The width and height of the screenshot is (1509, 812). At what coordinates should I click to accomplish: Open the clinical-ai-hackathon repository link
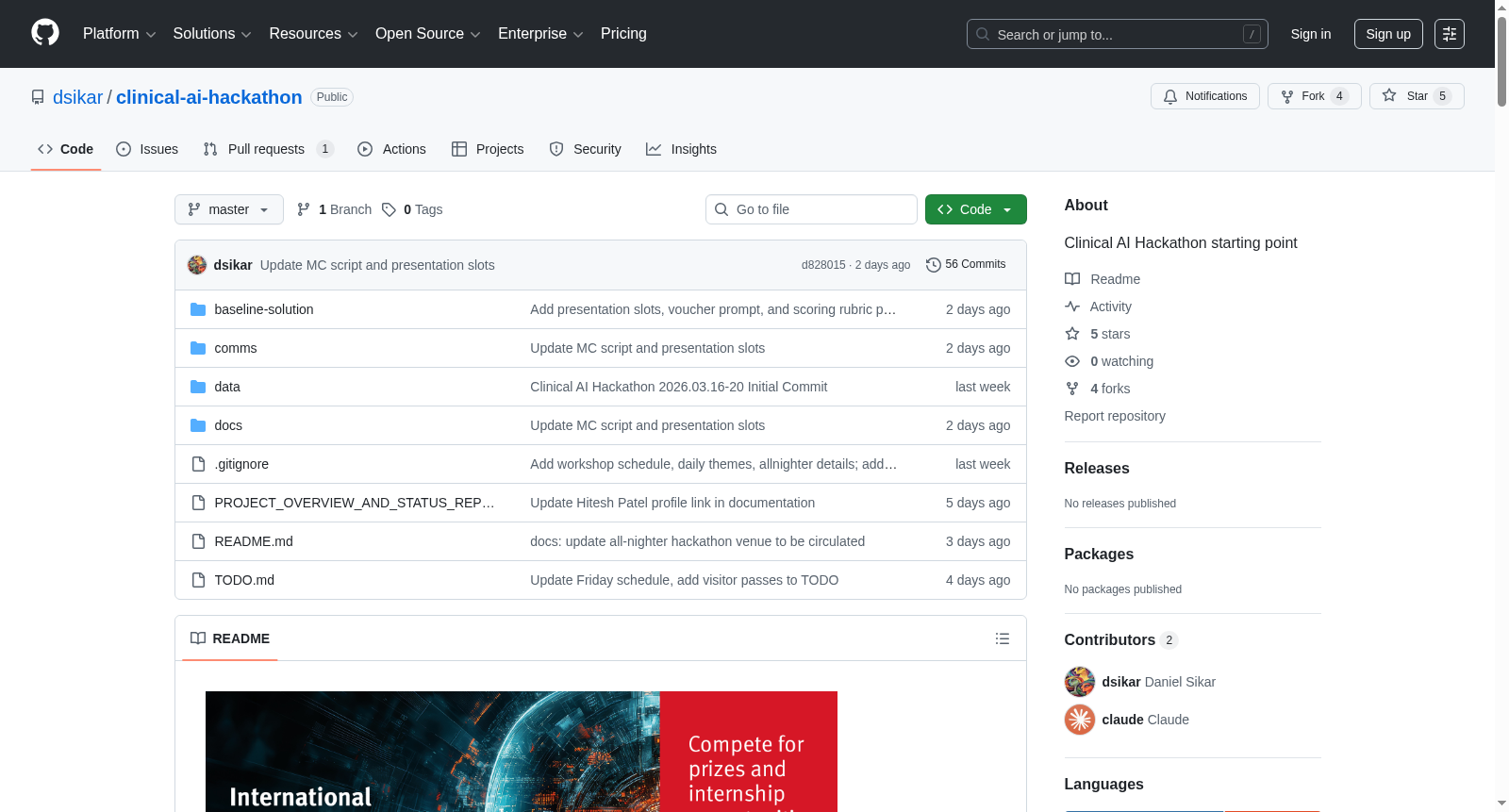[x=209, y=97]
